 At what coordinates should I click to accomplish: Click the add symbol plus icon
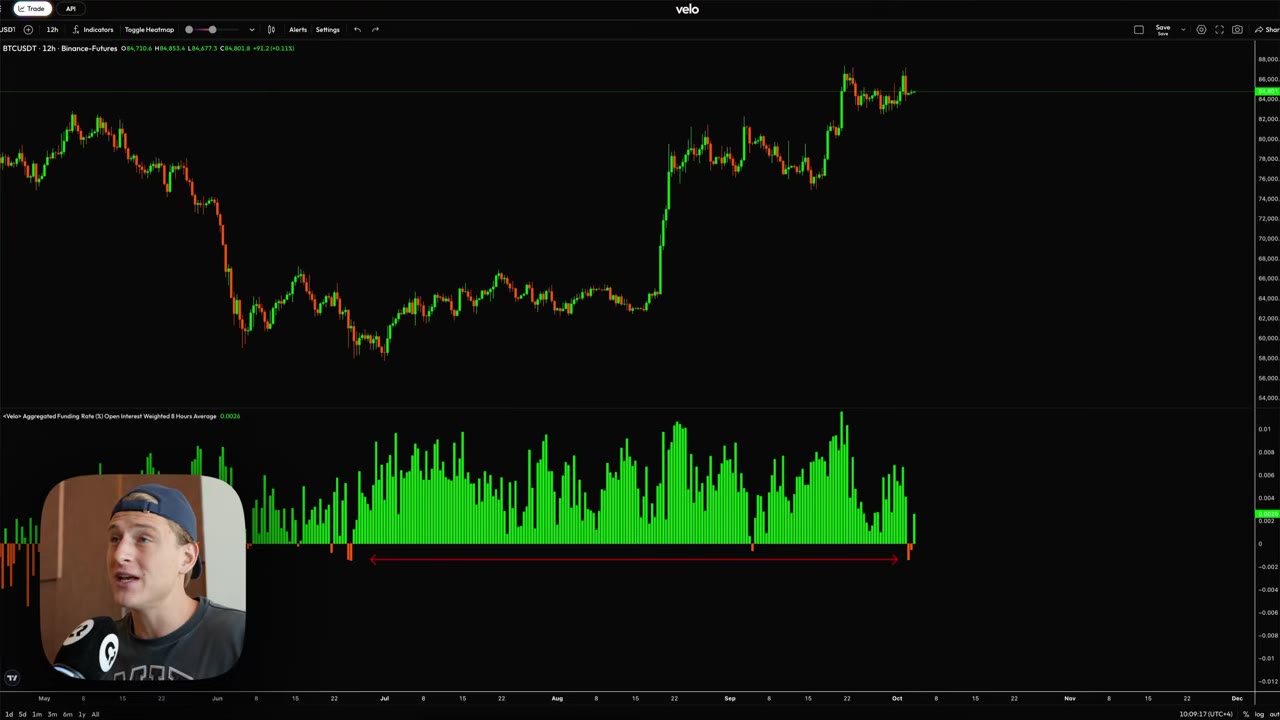[x=28, y=30]
